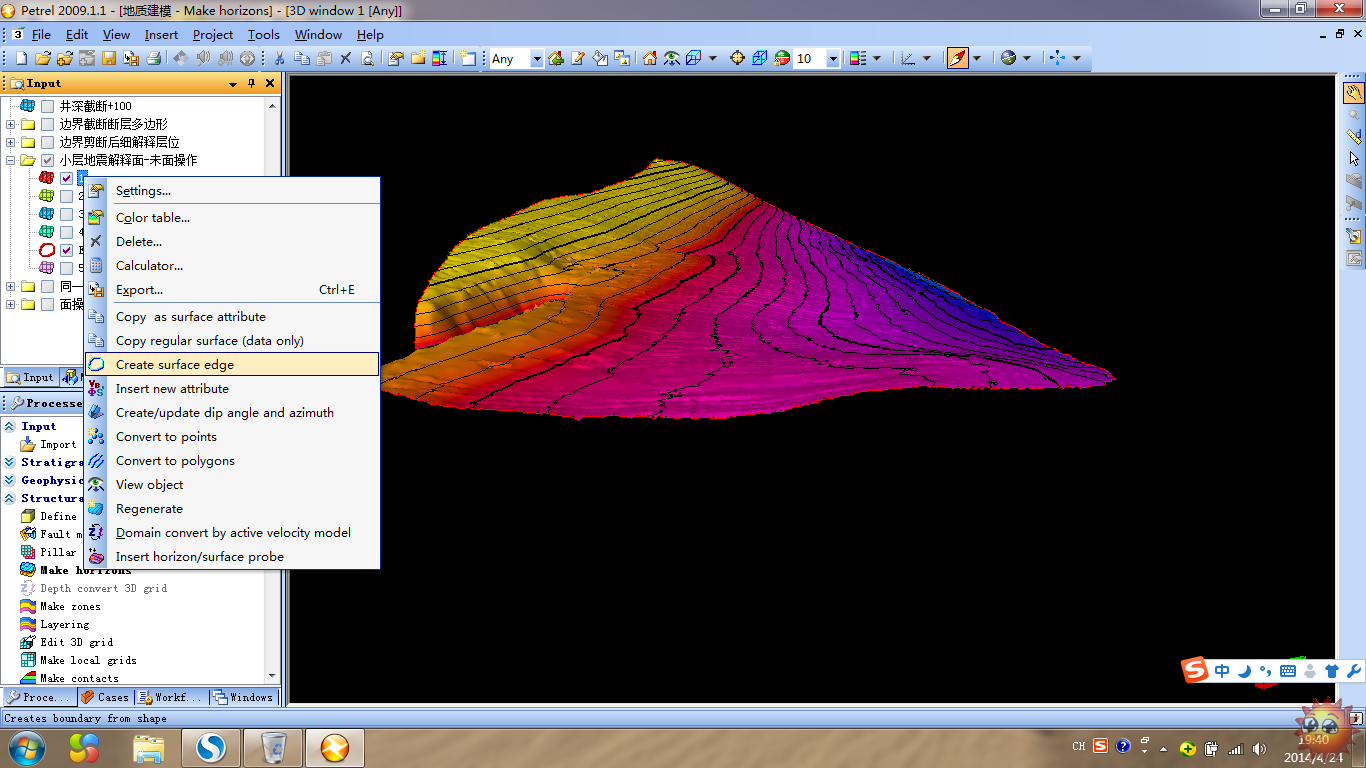1366x768 pixels.
Task: Click the Copy toolbar icon
Action: point(302,59)
